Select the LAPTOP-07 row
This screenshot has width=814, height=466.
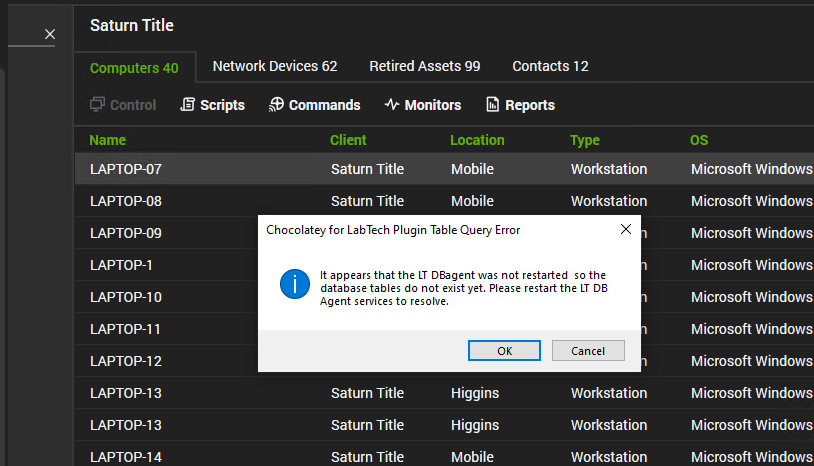point(126,169)
